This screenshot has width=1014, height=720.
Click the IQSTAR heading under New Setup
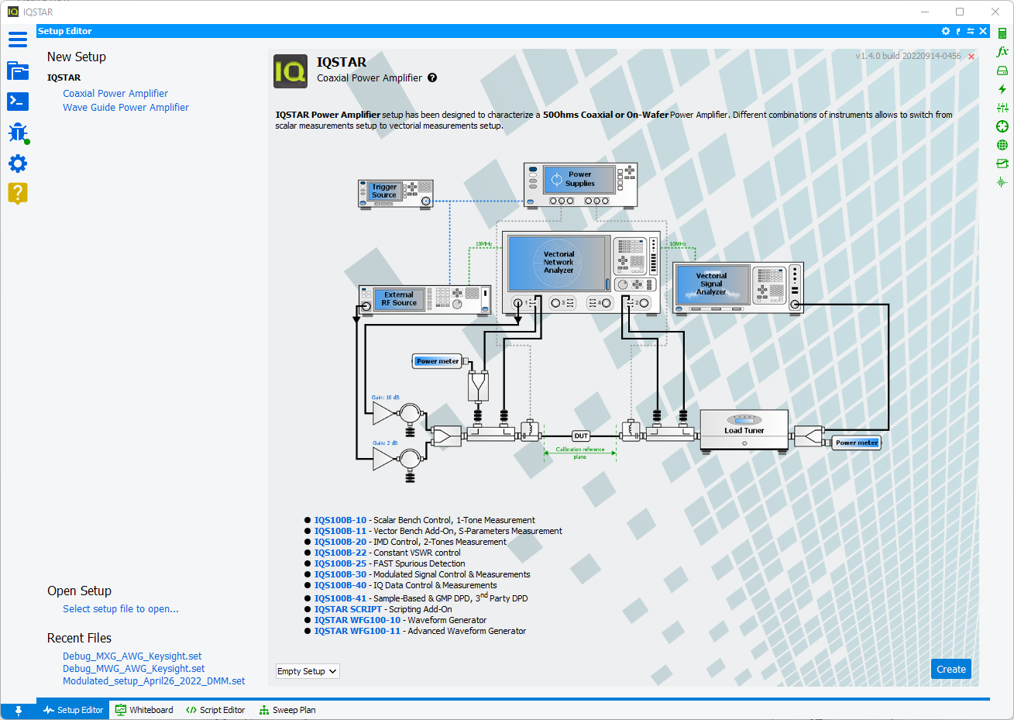click(64, 78)
